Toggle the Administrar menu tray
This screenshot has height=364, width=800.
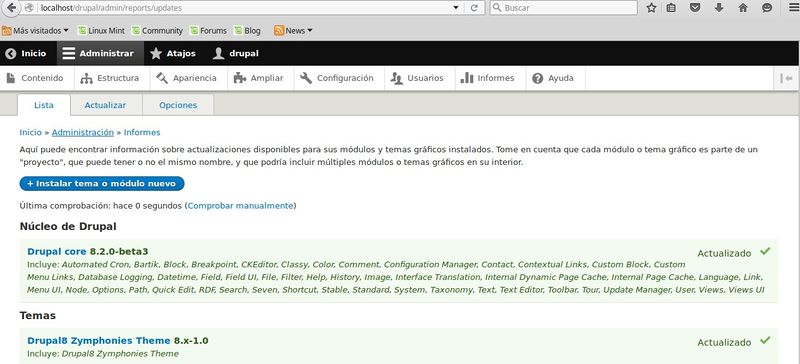(100, 53)
